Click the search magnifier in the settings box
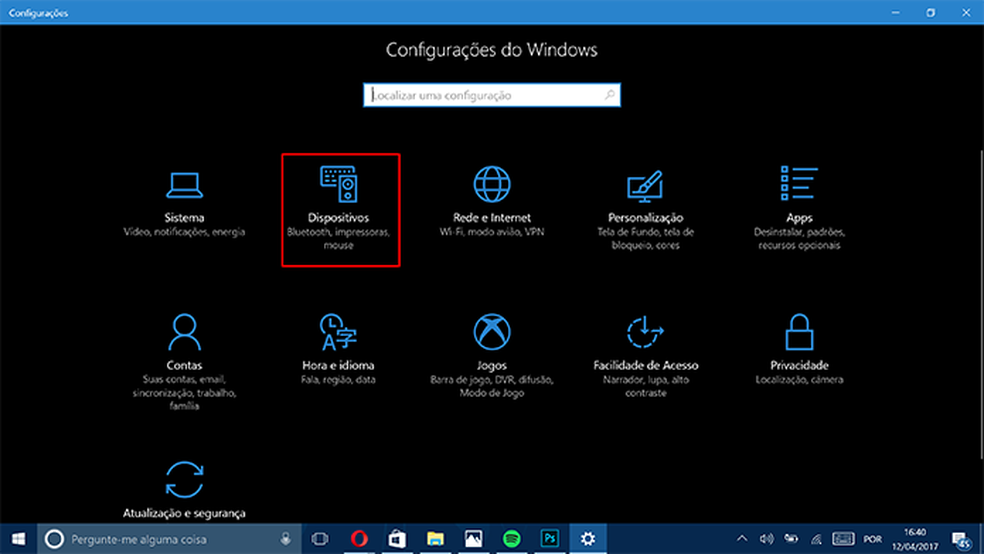The width and height of the screenshot is (984, 554). point(609,95)
